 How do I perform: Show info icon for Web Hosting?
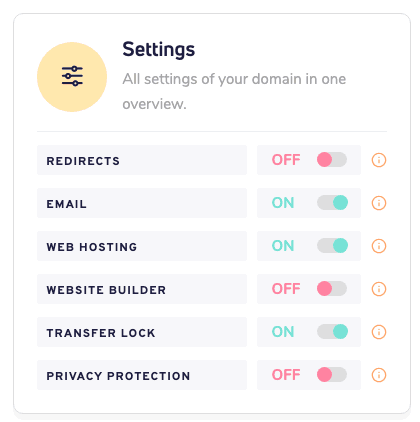379,246
